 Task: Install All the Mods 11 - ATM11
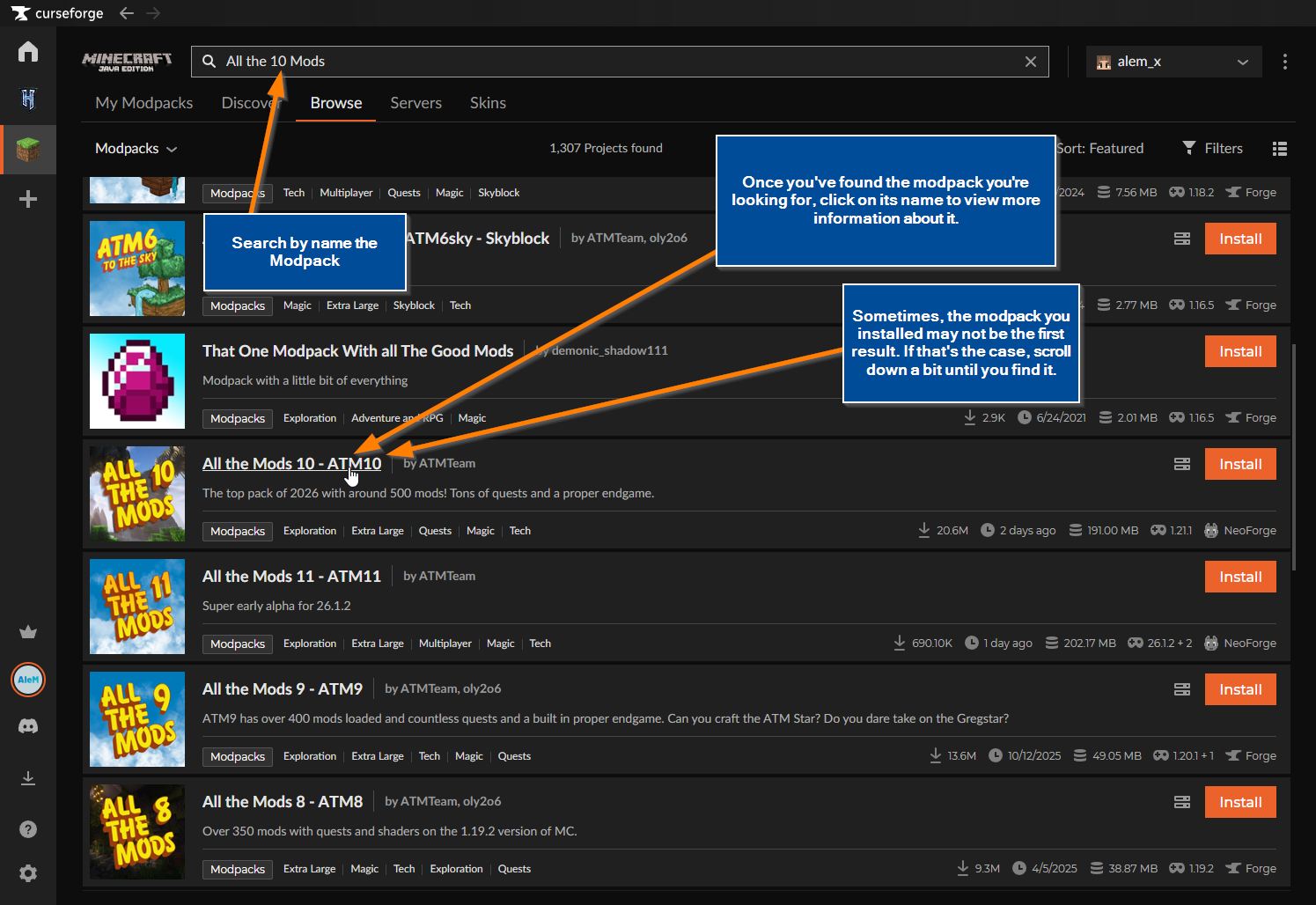point(1240,577)
